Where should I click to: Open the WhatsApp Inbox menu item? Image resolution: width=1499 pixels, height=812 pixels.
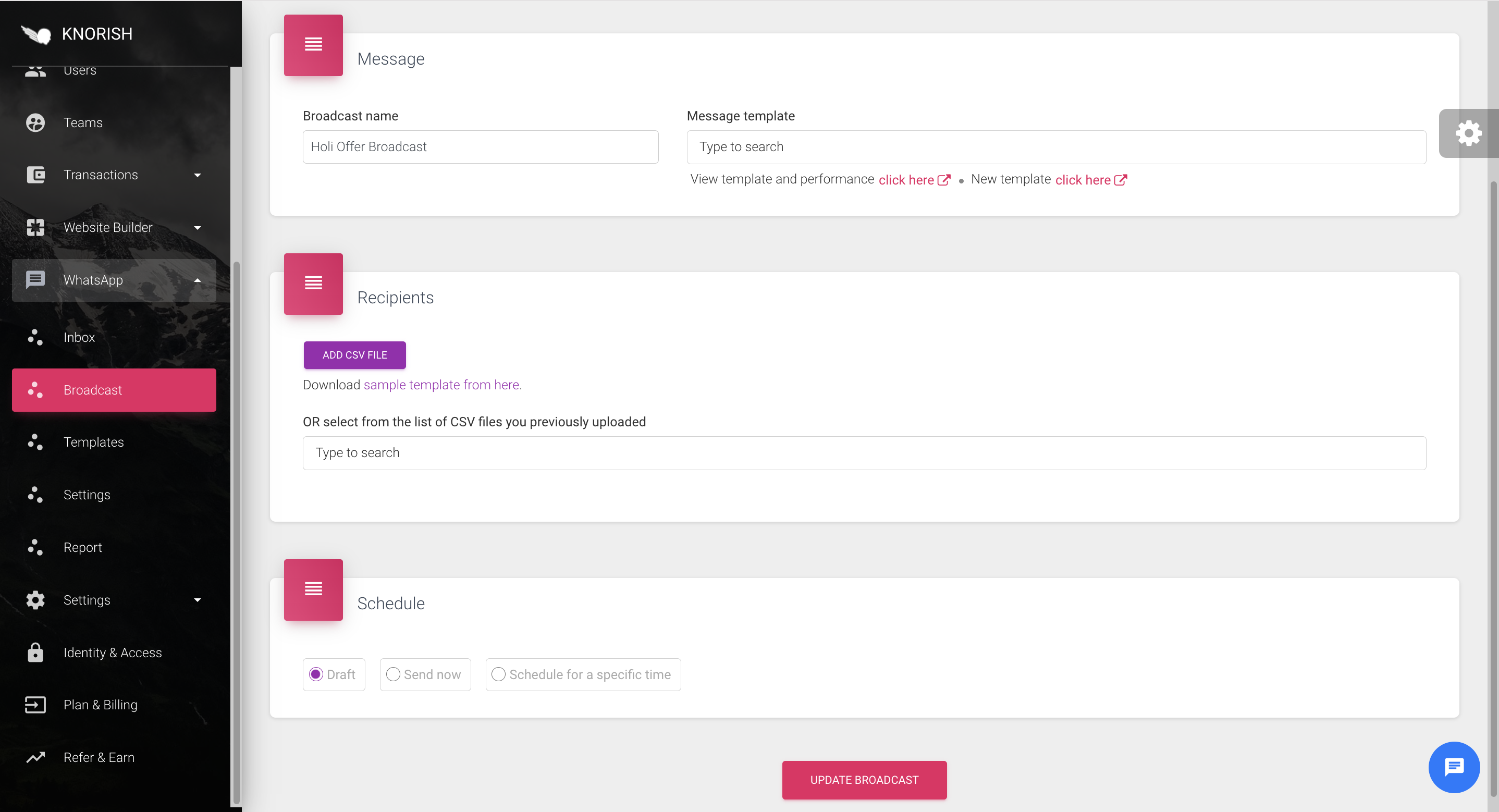click(79, 337)
